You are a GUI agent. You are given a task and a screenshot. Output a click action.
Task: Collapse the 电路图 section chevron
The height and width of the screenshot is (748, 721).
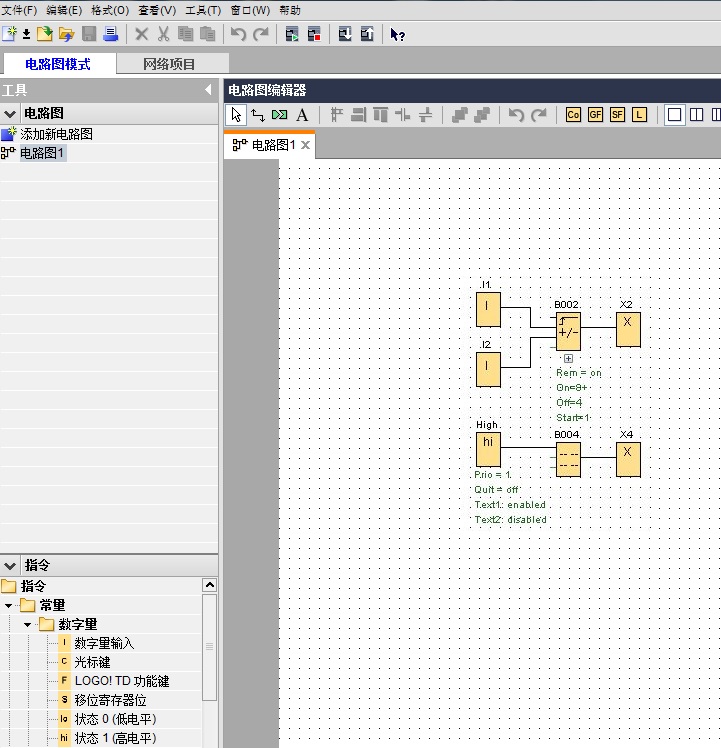pos(10,114)
